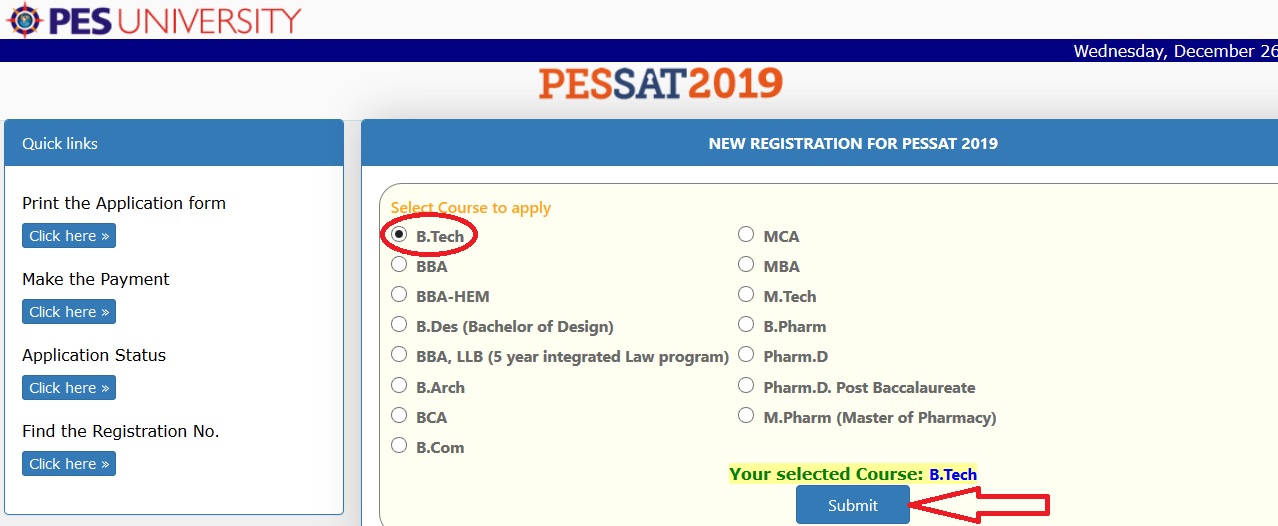This screenshot has height=526, width=1278.
Task: Choose the BBA-HEM radio button
Action: click(x=399, y=295)
